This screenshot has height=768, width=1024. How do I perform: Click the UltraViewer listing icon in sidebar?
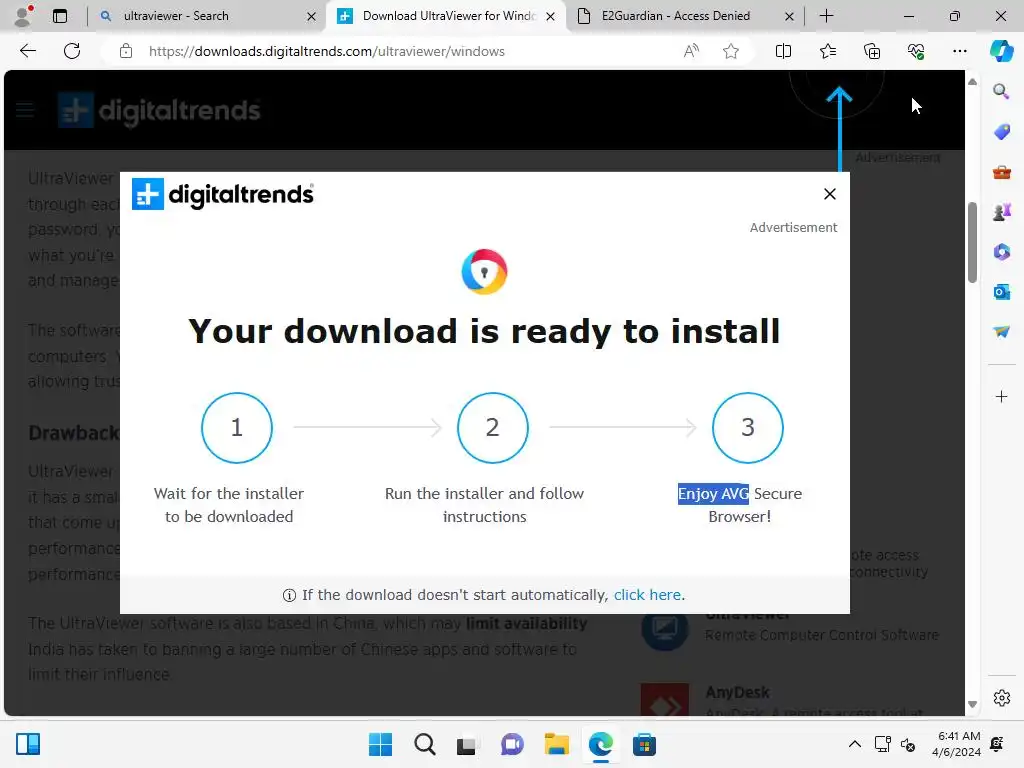pyautogui.click(x=664, y=628)
